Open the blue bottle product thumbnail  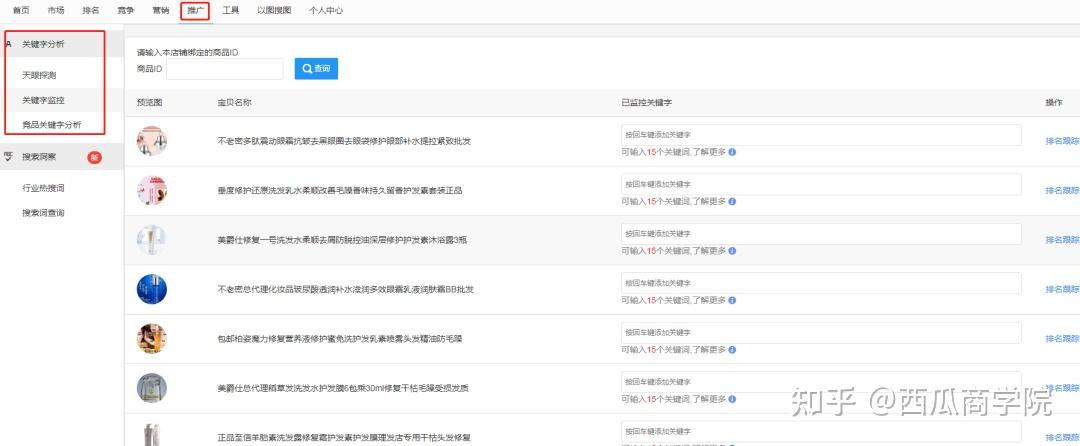click(x=152, y=289)
